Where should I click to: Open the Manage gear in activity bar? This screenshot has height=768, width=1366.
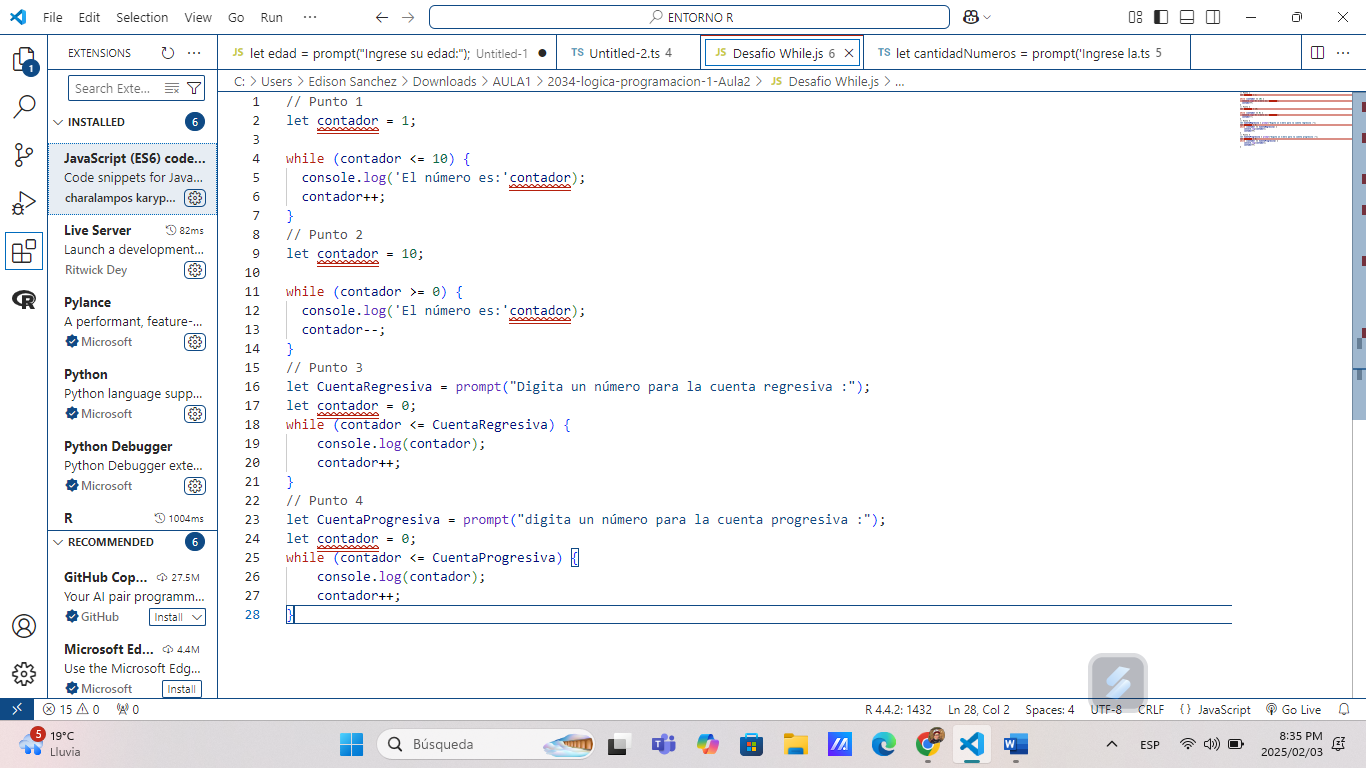click(x=24, y=674)
